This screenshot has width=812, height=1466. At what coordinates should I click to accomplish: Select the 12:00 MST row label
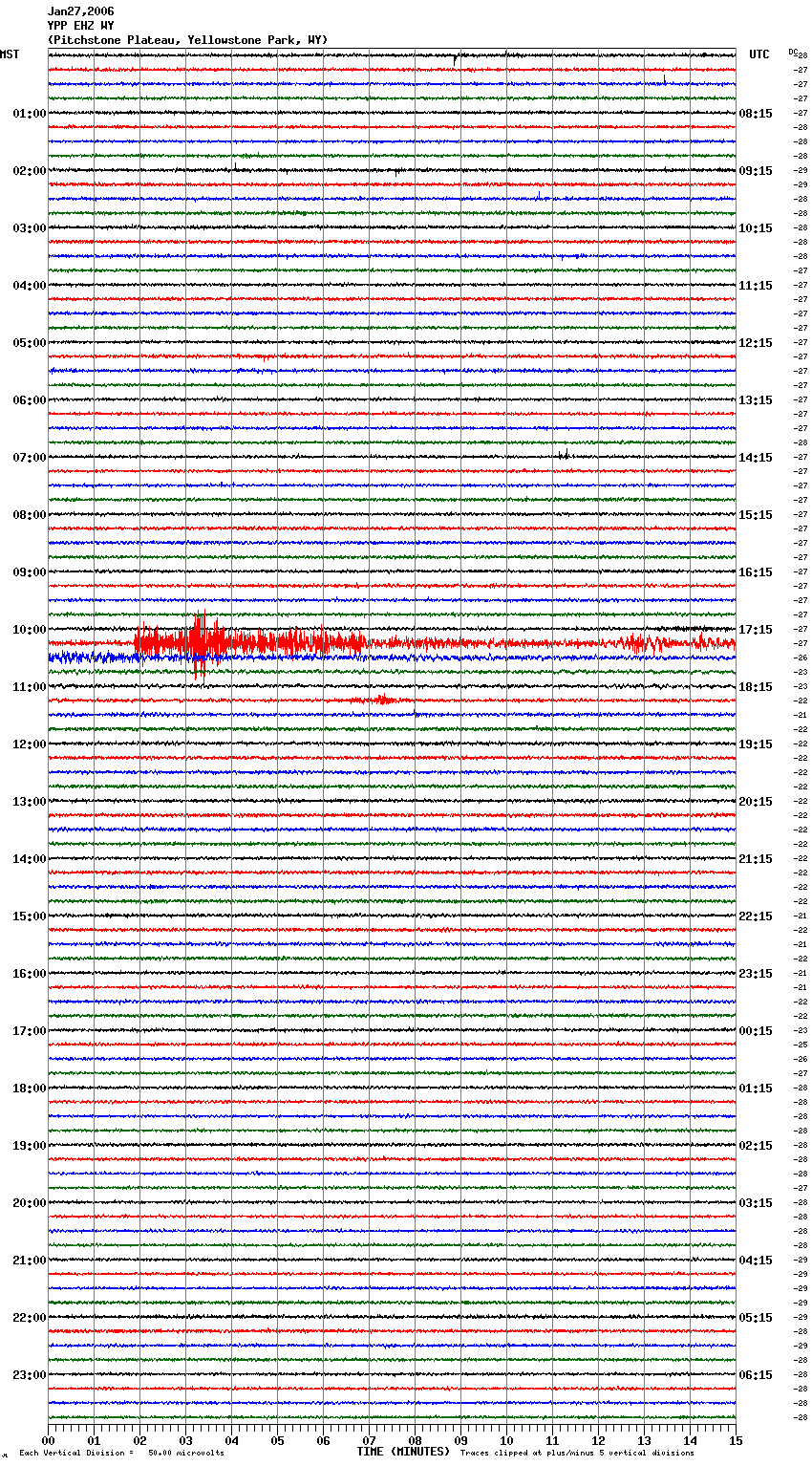(29, 744)
